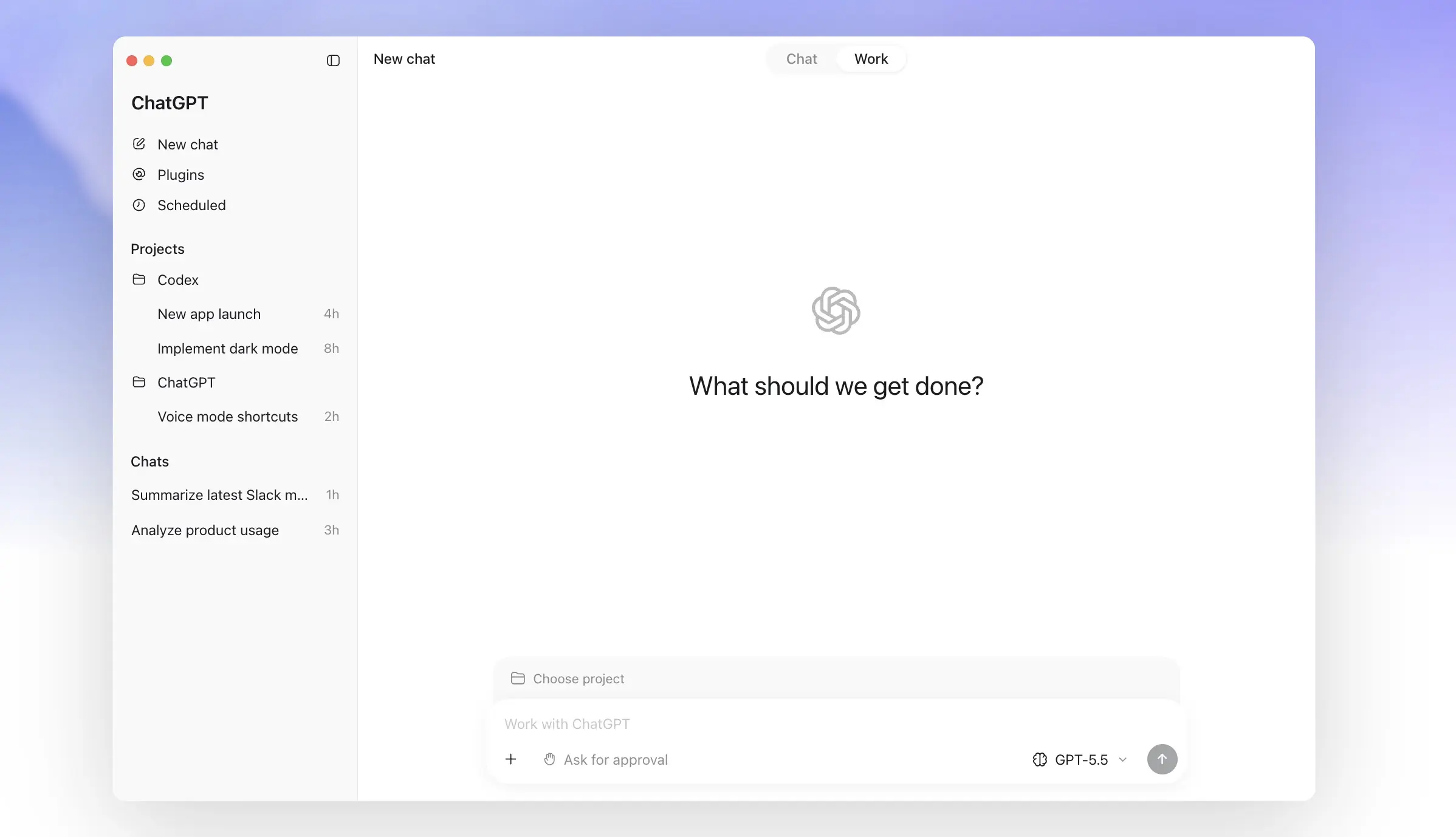Expand the model chevron arrow
The height and width of the screenshot is (837, 1456).
(1122, 760)
